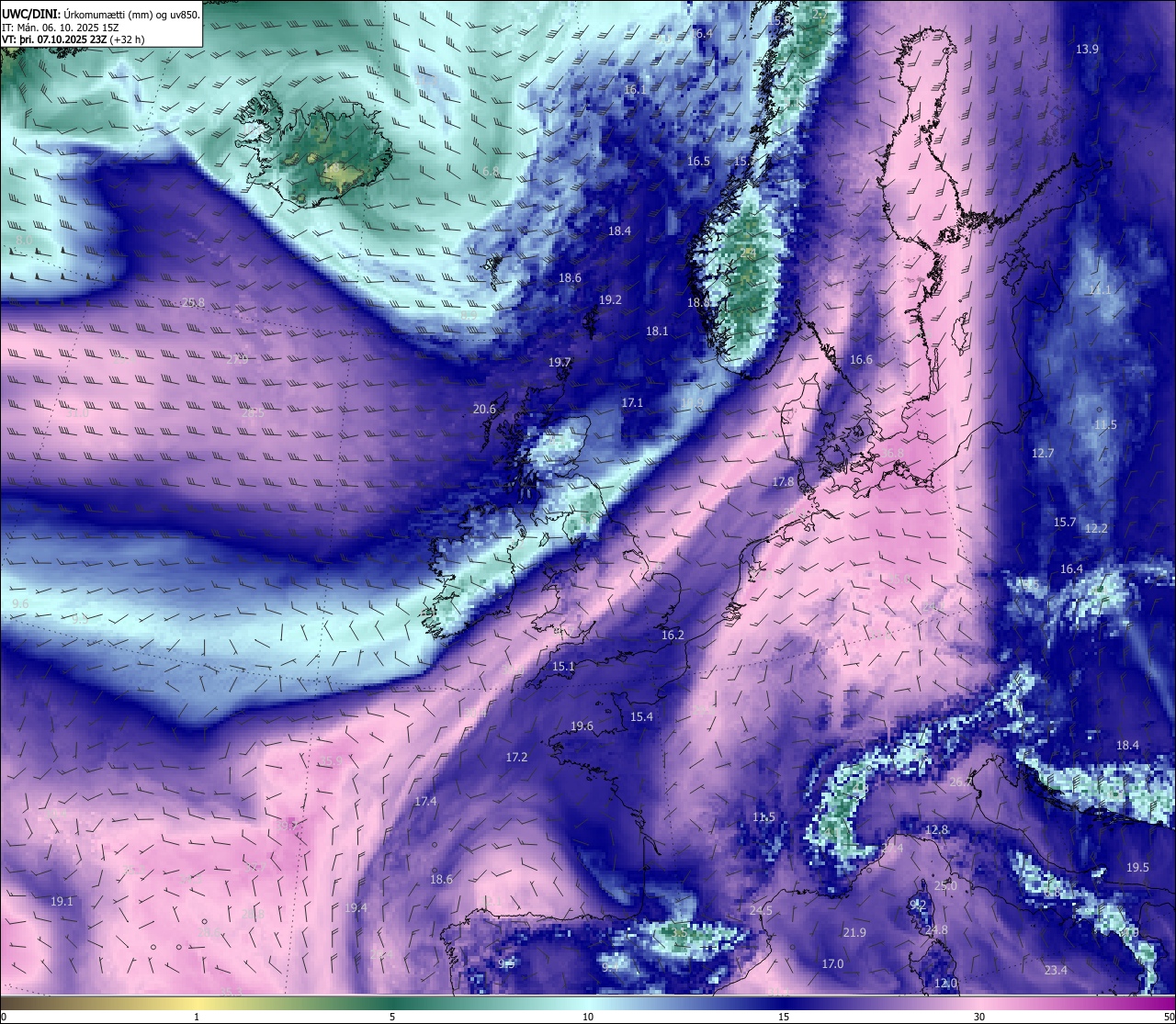Image resolution: width=1176 pixels, height=1024 pixels.
Task: Click the 19.7 value on the map
Action: 560,363
